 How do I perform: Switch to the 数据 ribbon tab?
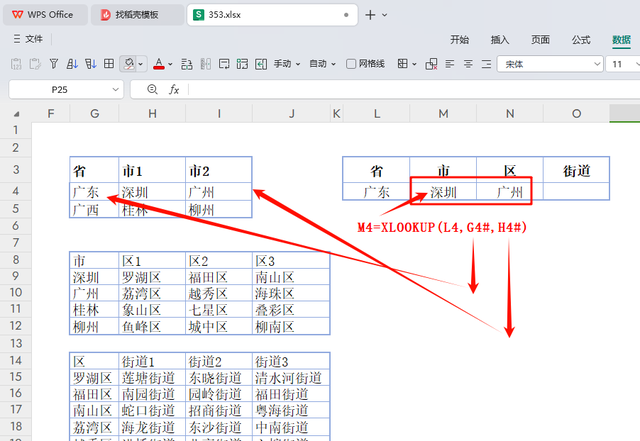[x=621, y=40]
